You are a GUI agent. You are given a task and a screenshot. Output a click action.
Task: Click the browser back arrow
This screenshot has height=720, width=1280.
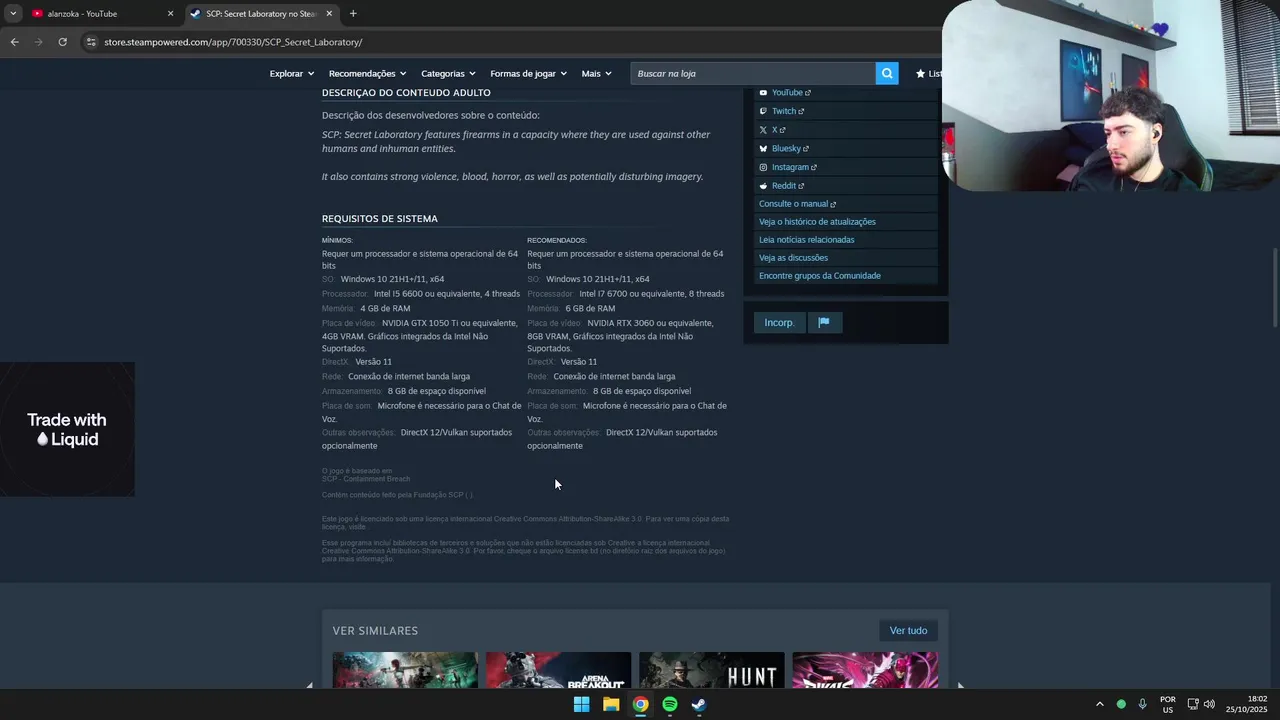click(x=14, y=42)
